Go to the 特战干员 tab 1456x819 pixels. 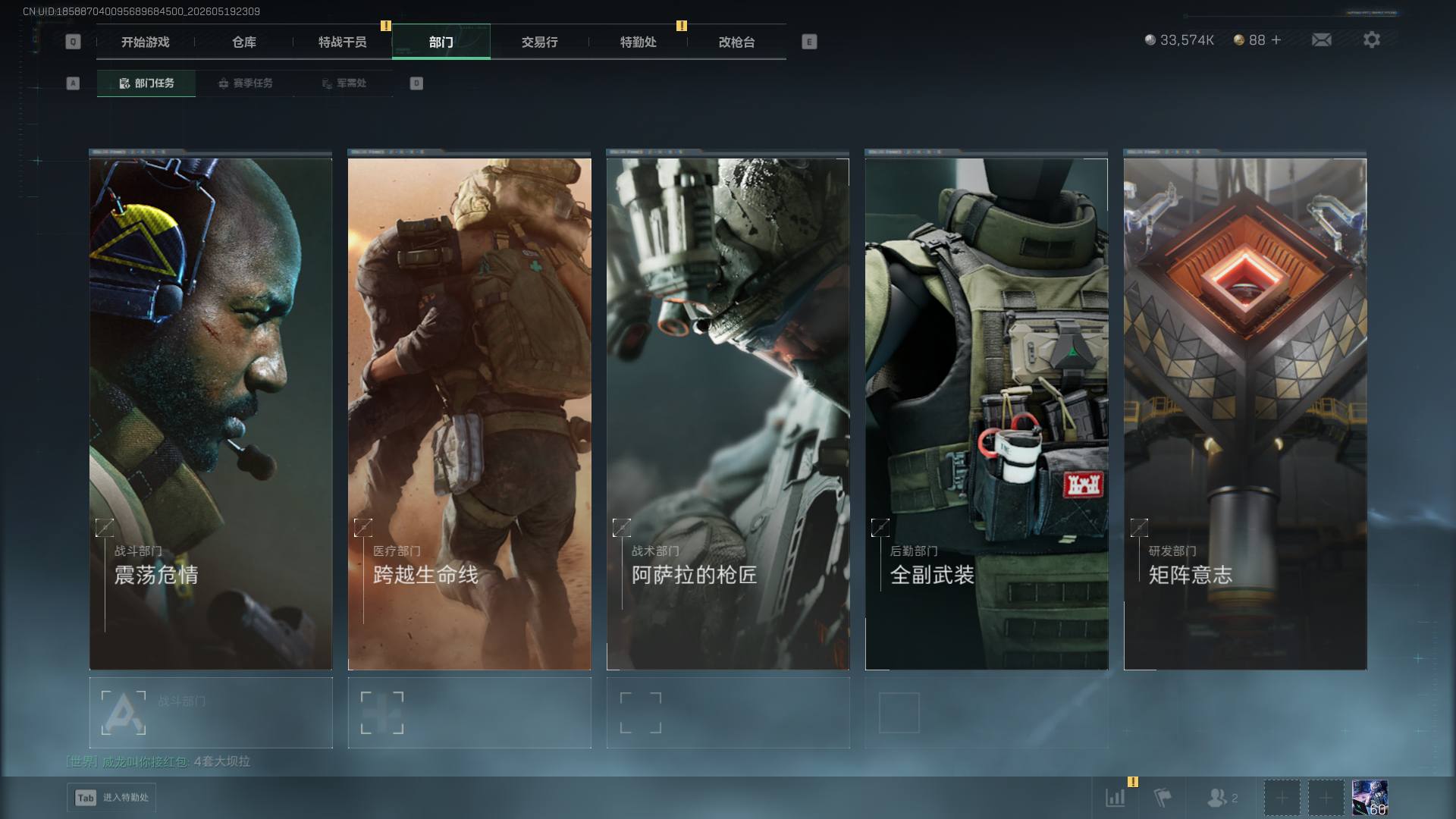pyautogui.click(x=343, y=42)
